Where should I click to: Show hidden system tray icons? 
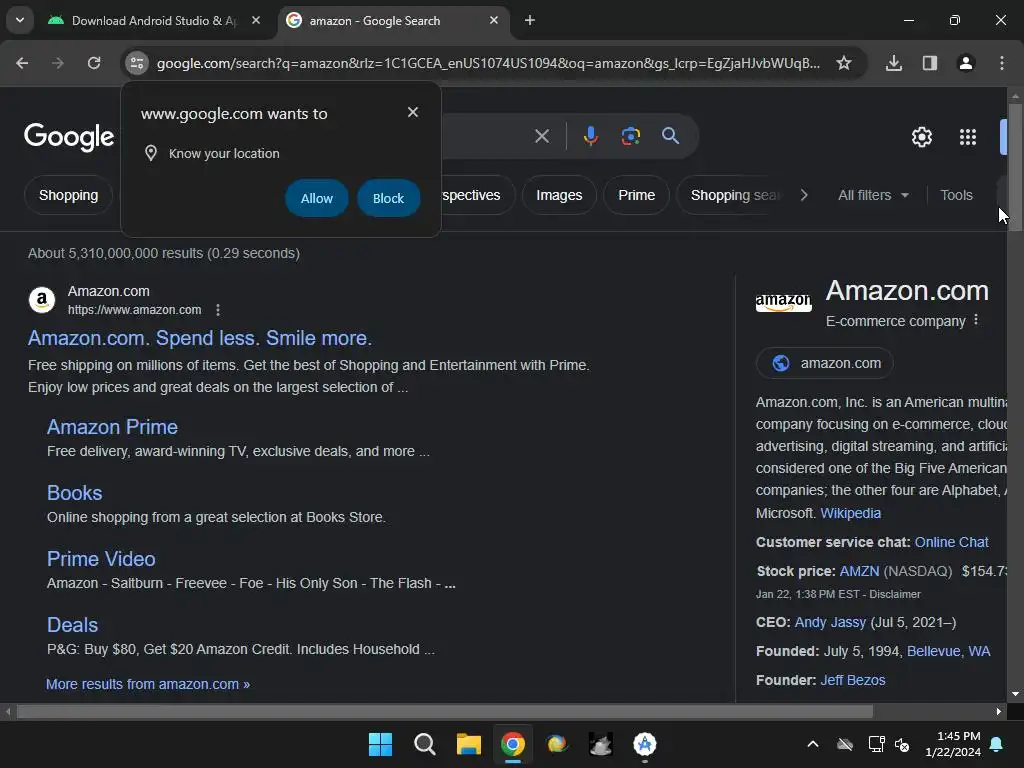point(813,744)
